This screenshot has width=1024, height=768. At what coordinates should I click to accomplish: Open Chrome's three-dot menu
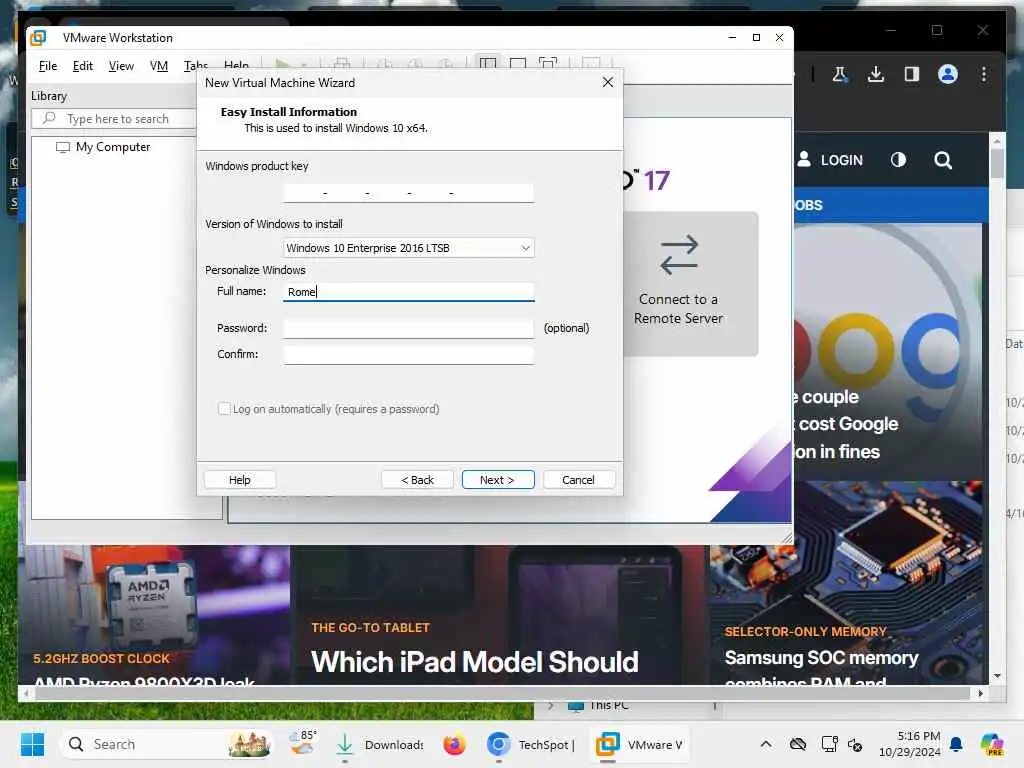[x=984, y=74]
